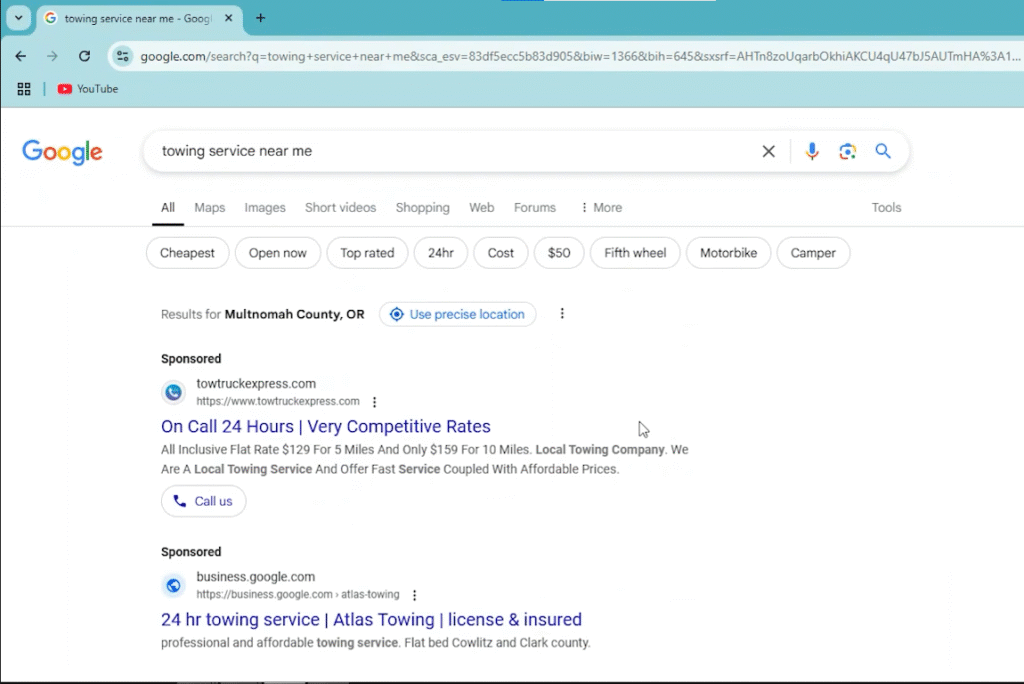Go to the Google logo homepage
1024x684 pixels.
pyautogui.click(x=62, y=152)
